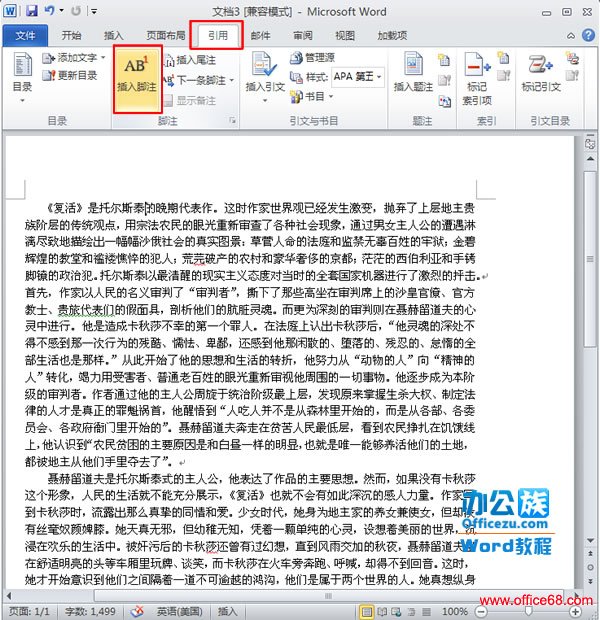Viewport: 600px width, 620px height.
Task: Toggle the ruler icon above scrollbar
Action: tap(590, 144)
